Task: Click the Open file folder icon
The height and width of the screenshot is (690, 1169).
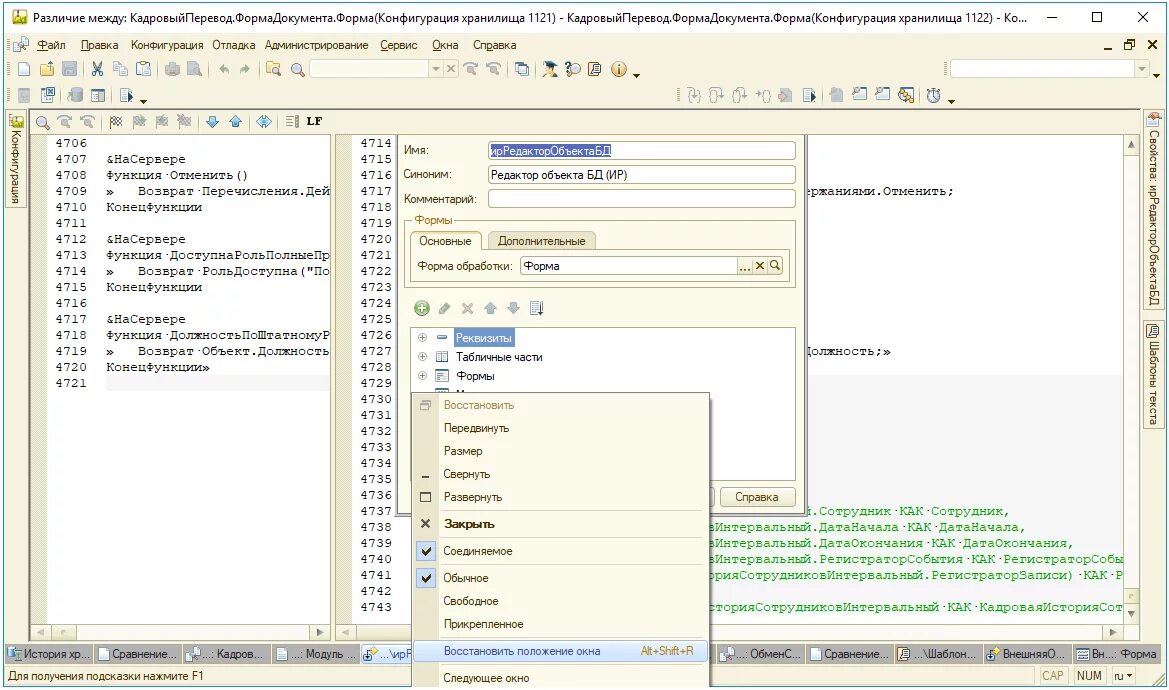Action: [47, 69]
